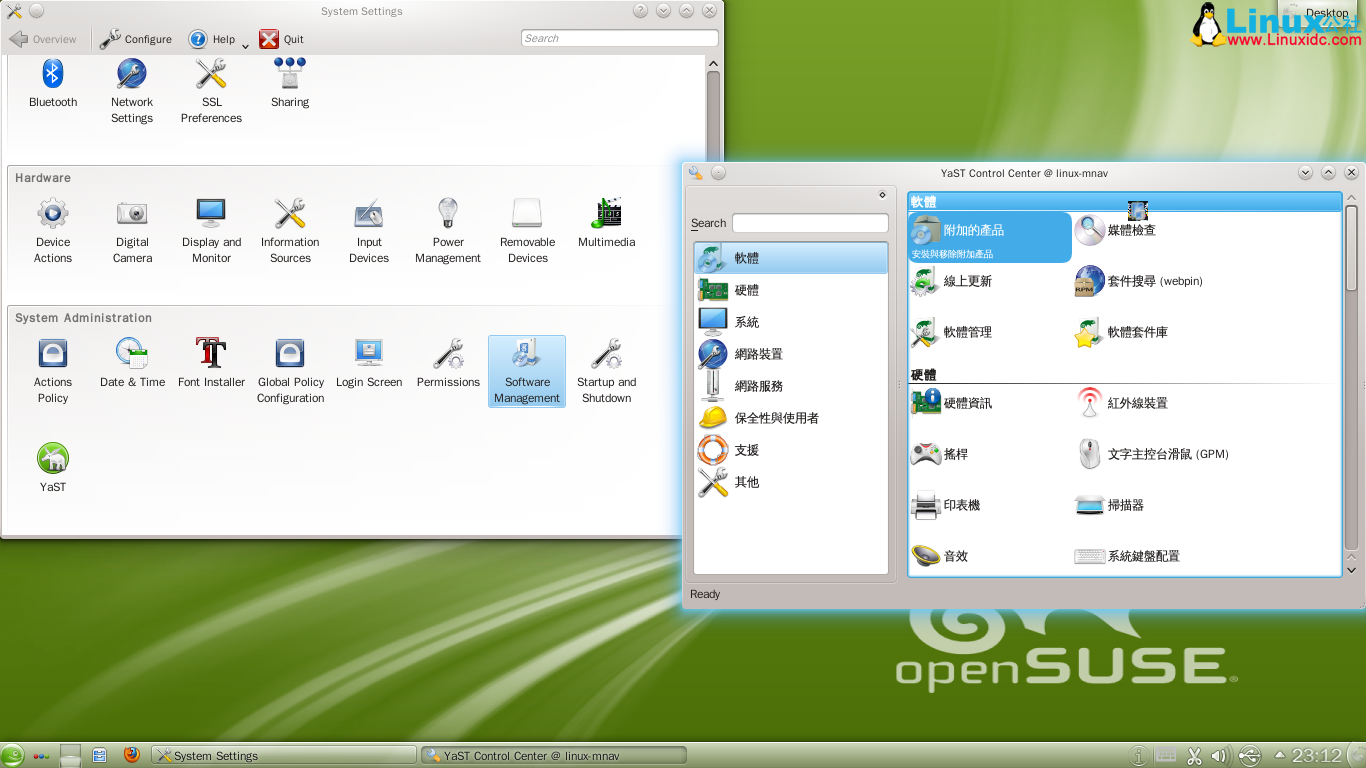Open 印表機 printer module
This screenshot has height=768, width=1366.
(x=945, y=505)
